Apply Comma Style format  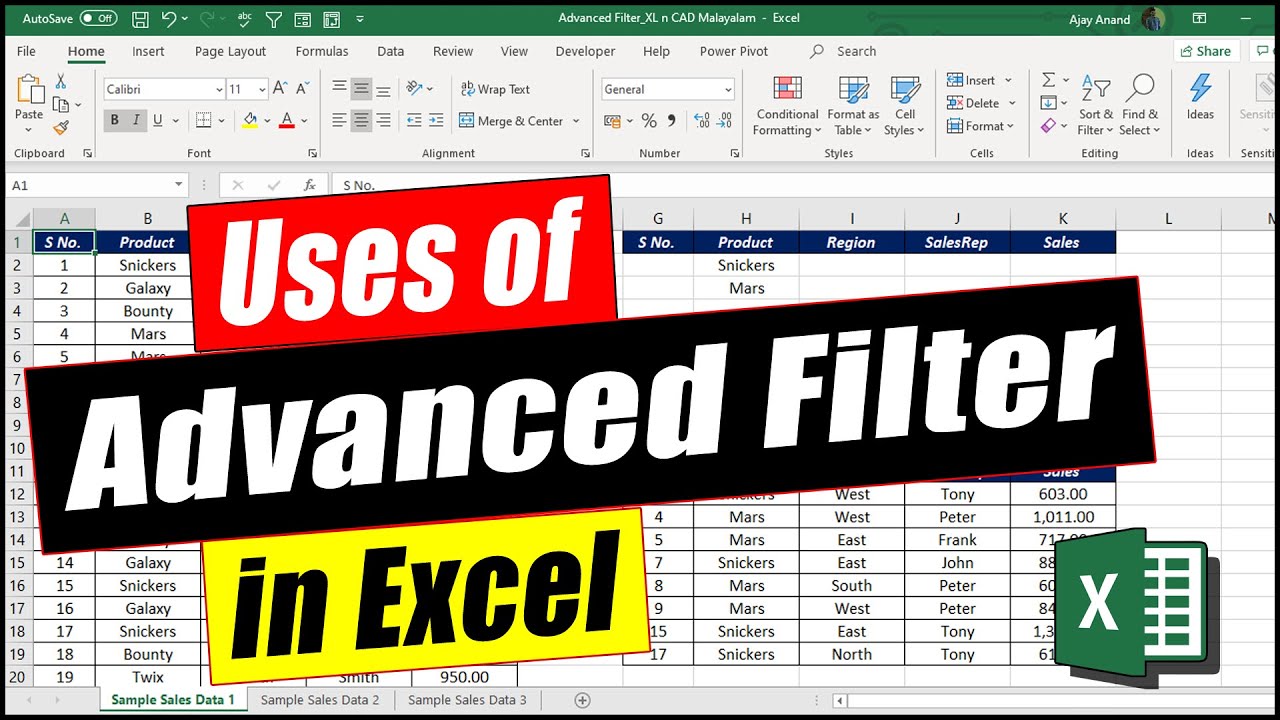pos(672,121)
